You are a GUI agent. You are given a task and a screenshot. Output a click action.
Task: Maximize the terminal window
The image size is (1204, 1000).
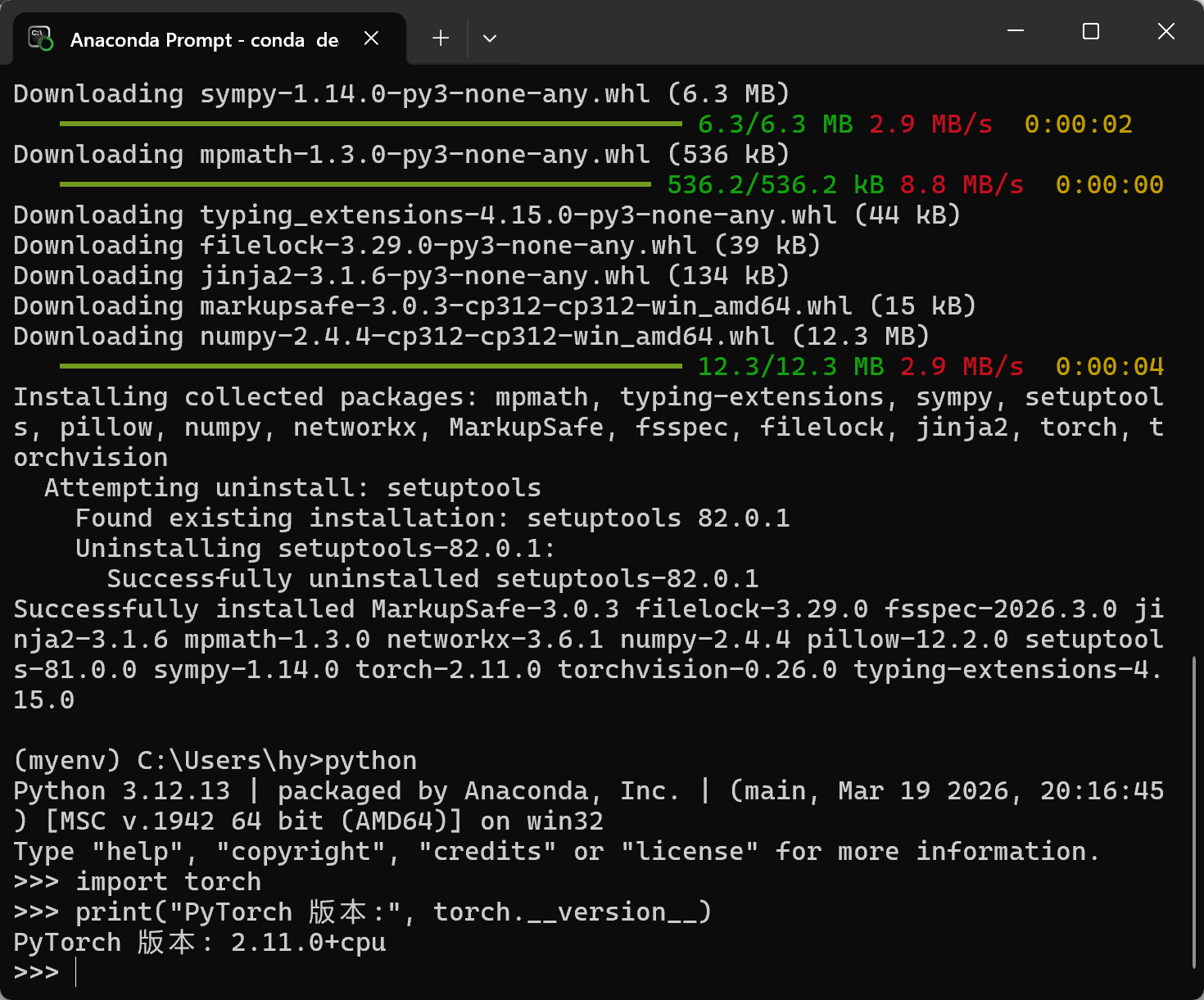[x=1091, y=31]
